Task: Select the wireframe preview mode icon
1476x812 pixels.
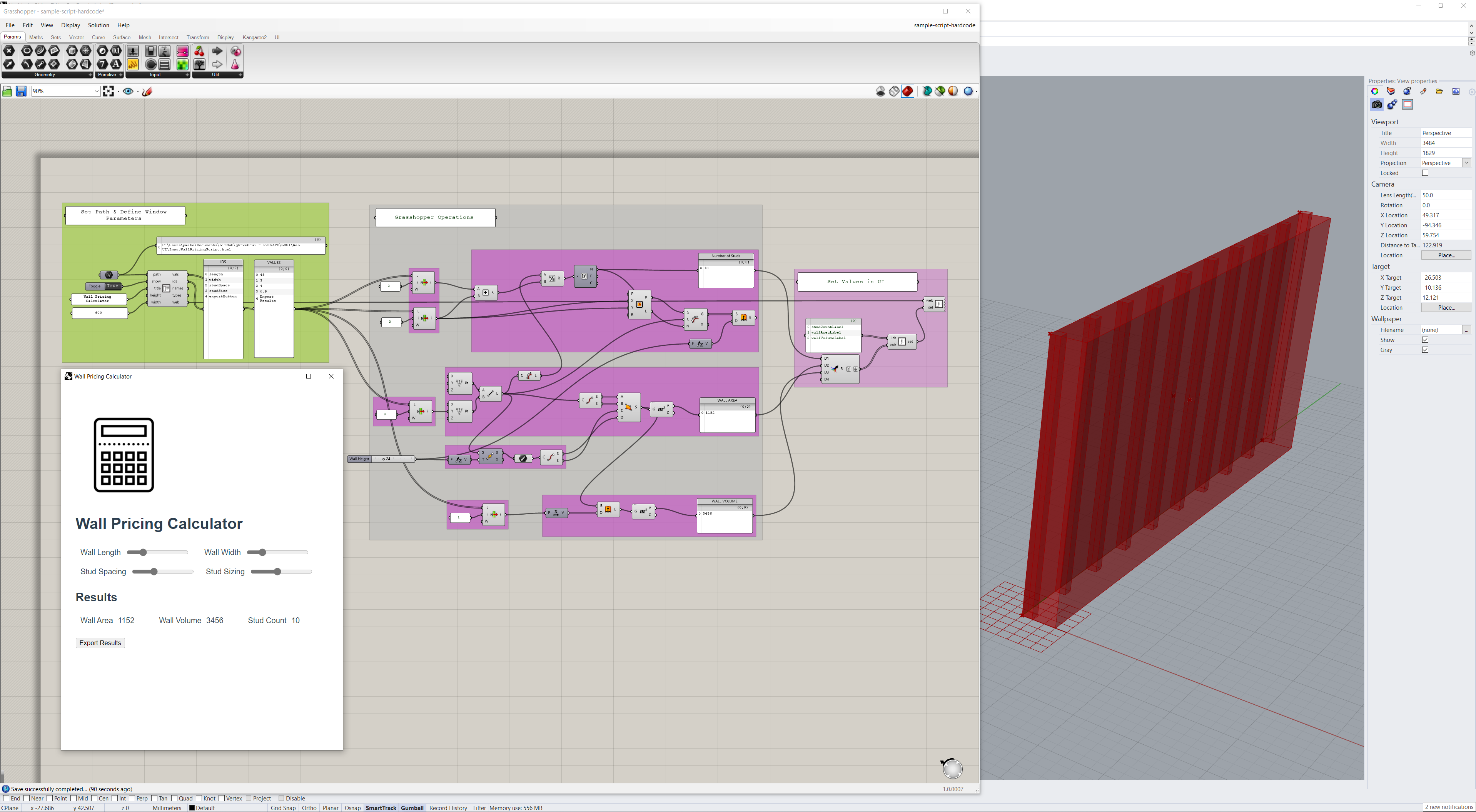Action: point(894,92)
